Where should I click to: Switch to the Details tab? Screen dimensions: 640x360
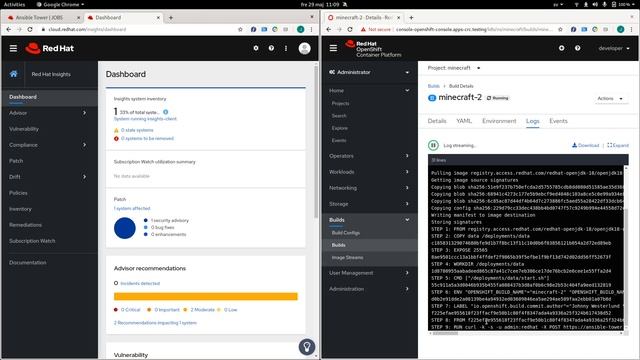(437, 121)
